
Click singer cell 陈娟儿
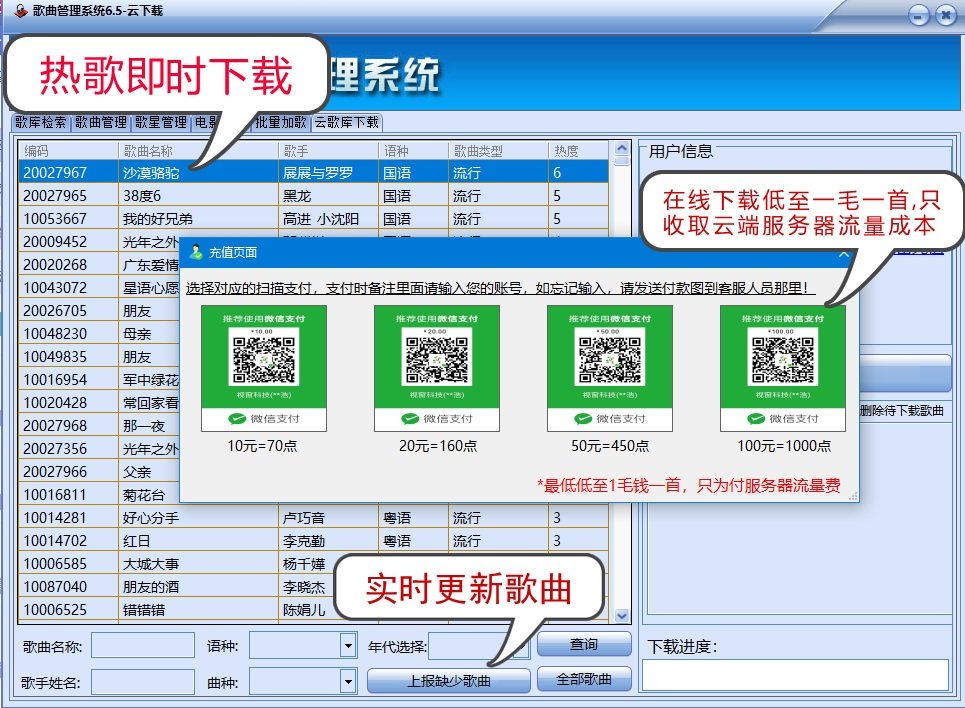tap(304, 609)
